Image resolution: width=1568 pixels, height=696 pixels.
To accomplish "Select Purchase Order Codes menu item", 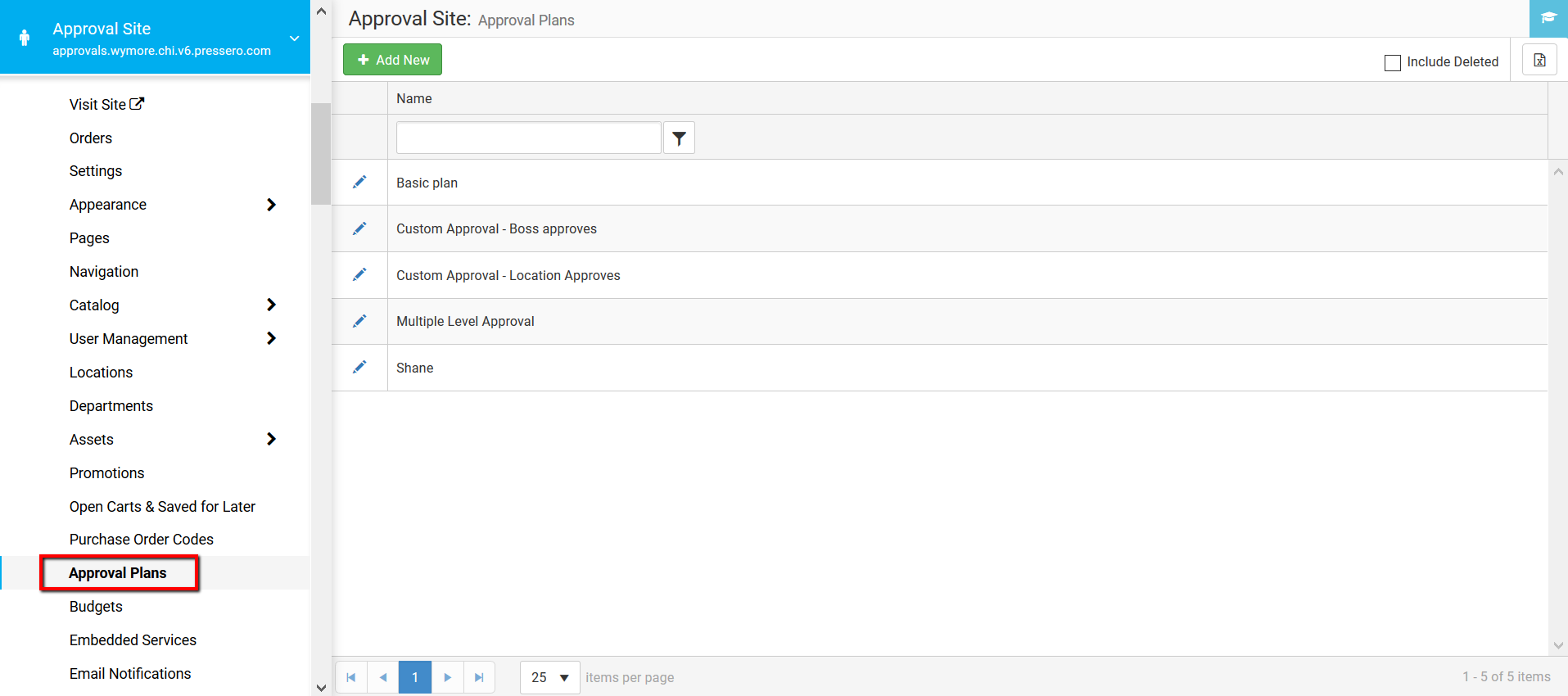I will point(142,540).
